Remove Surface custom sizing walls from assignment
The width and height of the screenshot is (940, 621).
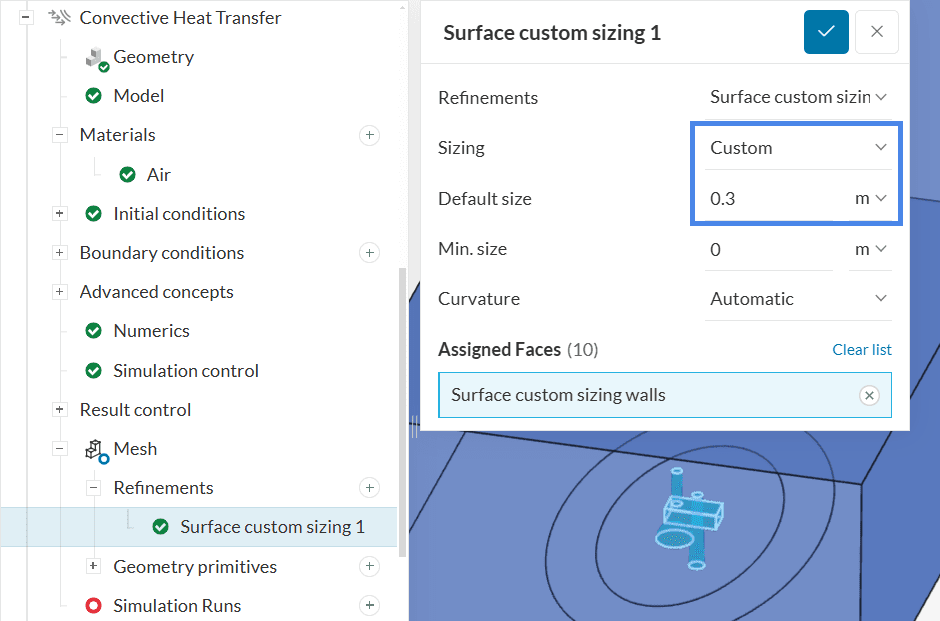click(869, 396)
